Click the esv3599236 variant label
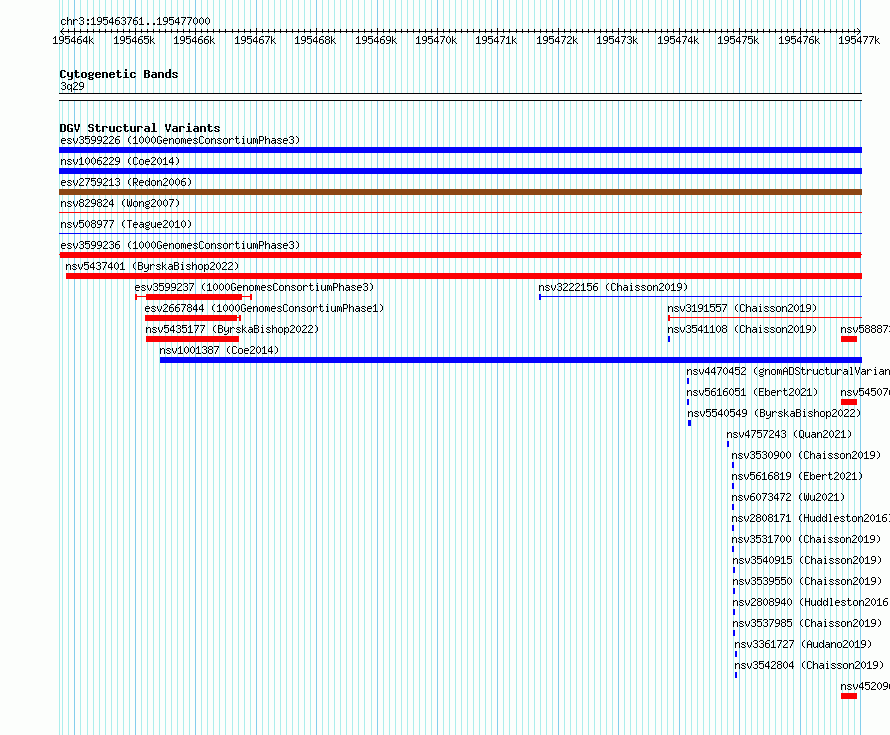Screen dimensions: 890x735 [180, 245]
